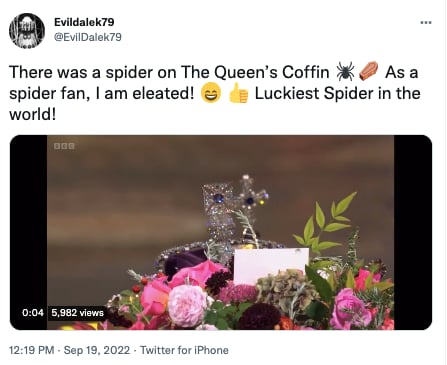Open the 12:19 PM timestamp link
Screen dimensions: 447x365
click(31, 350)
